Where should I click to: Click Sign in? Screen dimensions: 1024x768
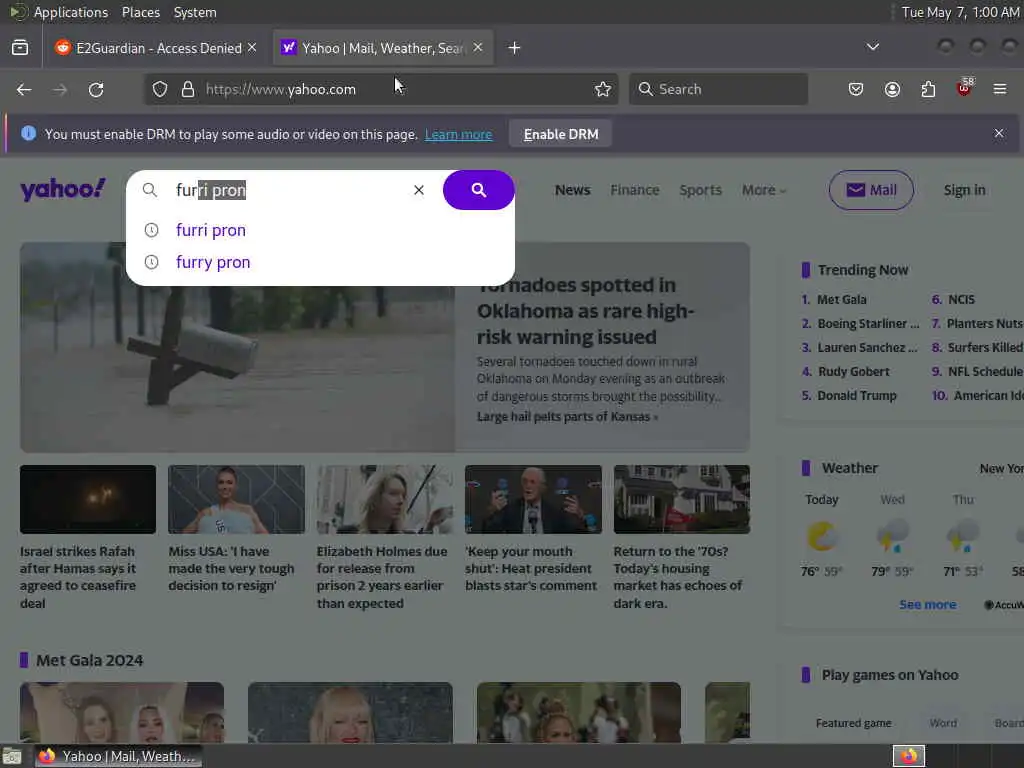coord(965,190)
